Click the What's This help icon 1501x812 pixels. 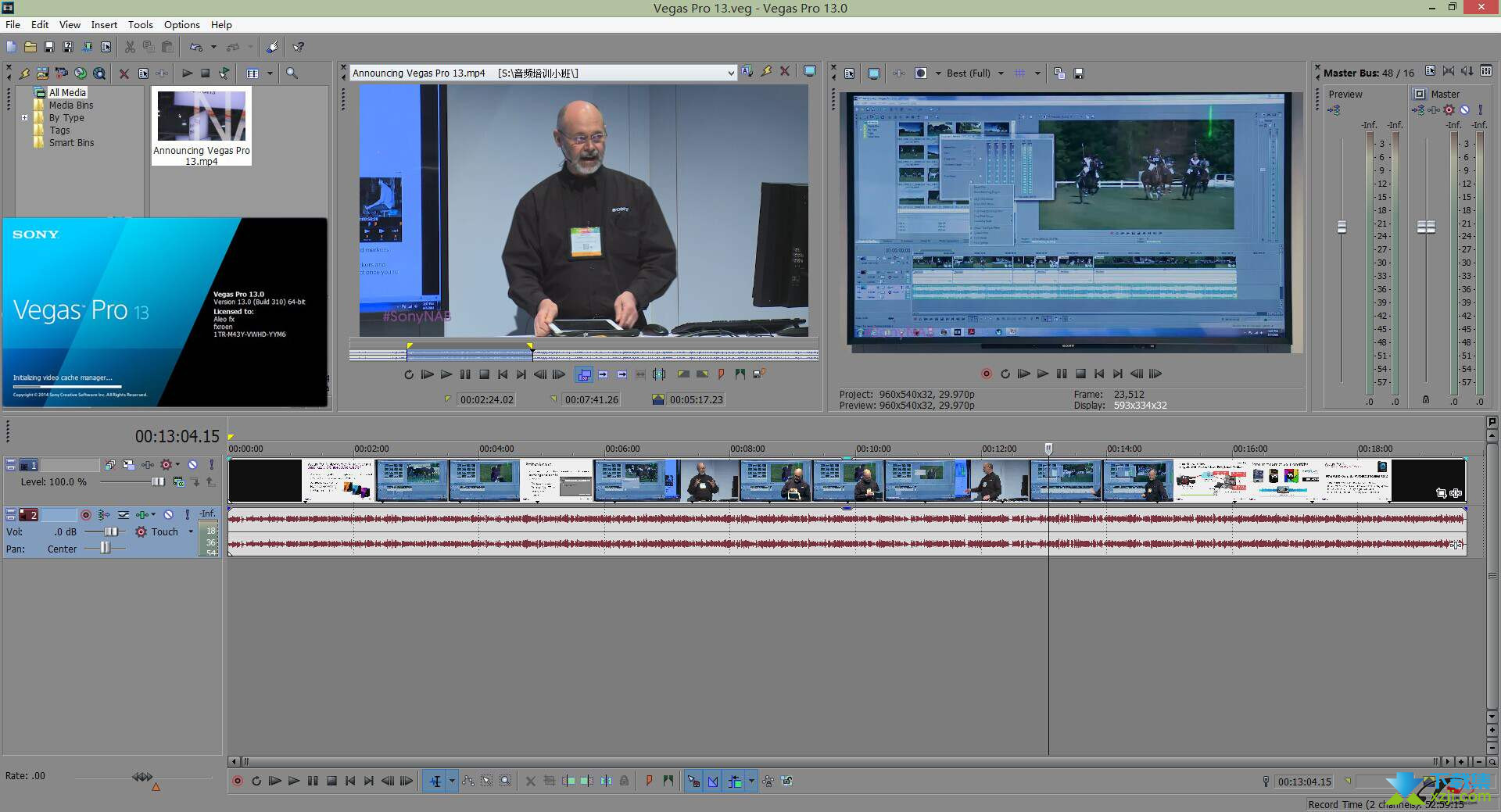click(299, 47)
